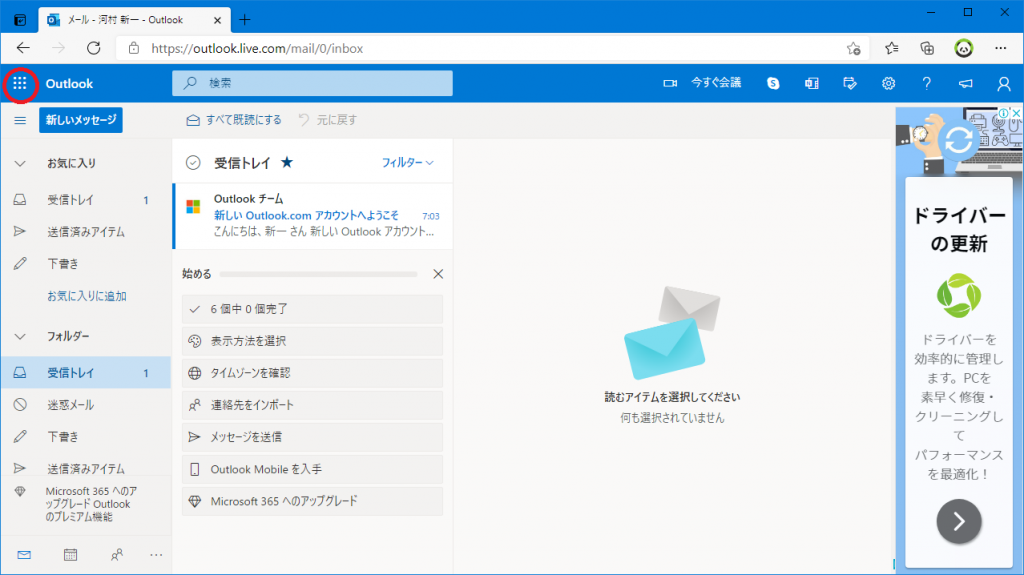Click Outlook Mobile を入手
1024x575 pixels.
pyautogui.click(x=312, y=469)
